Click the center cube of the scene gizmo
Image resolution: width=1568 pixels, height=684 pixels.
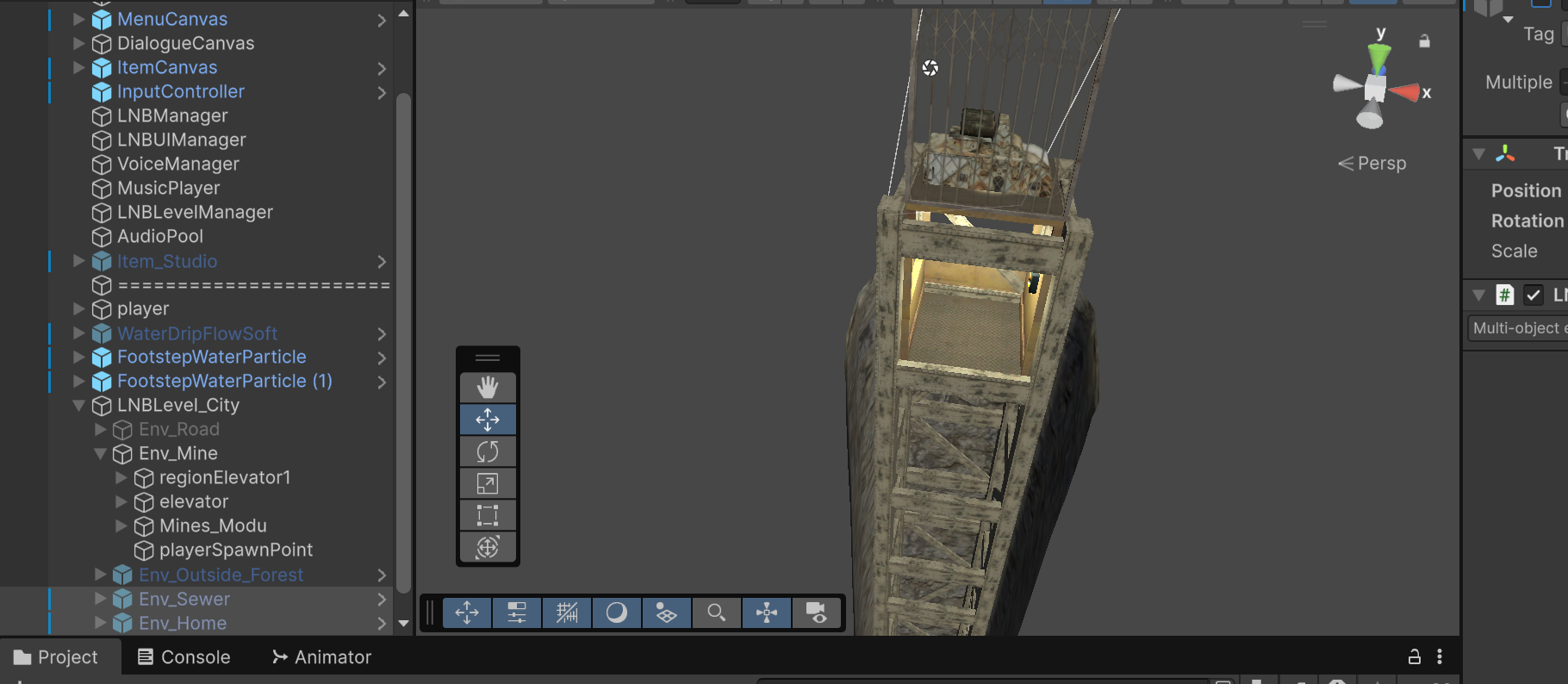(1375, 88)
